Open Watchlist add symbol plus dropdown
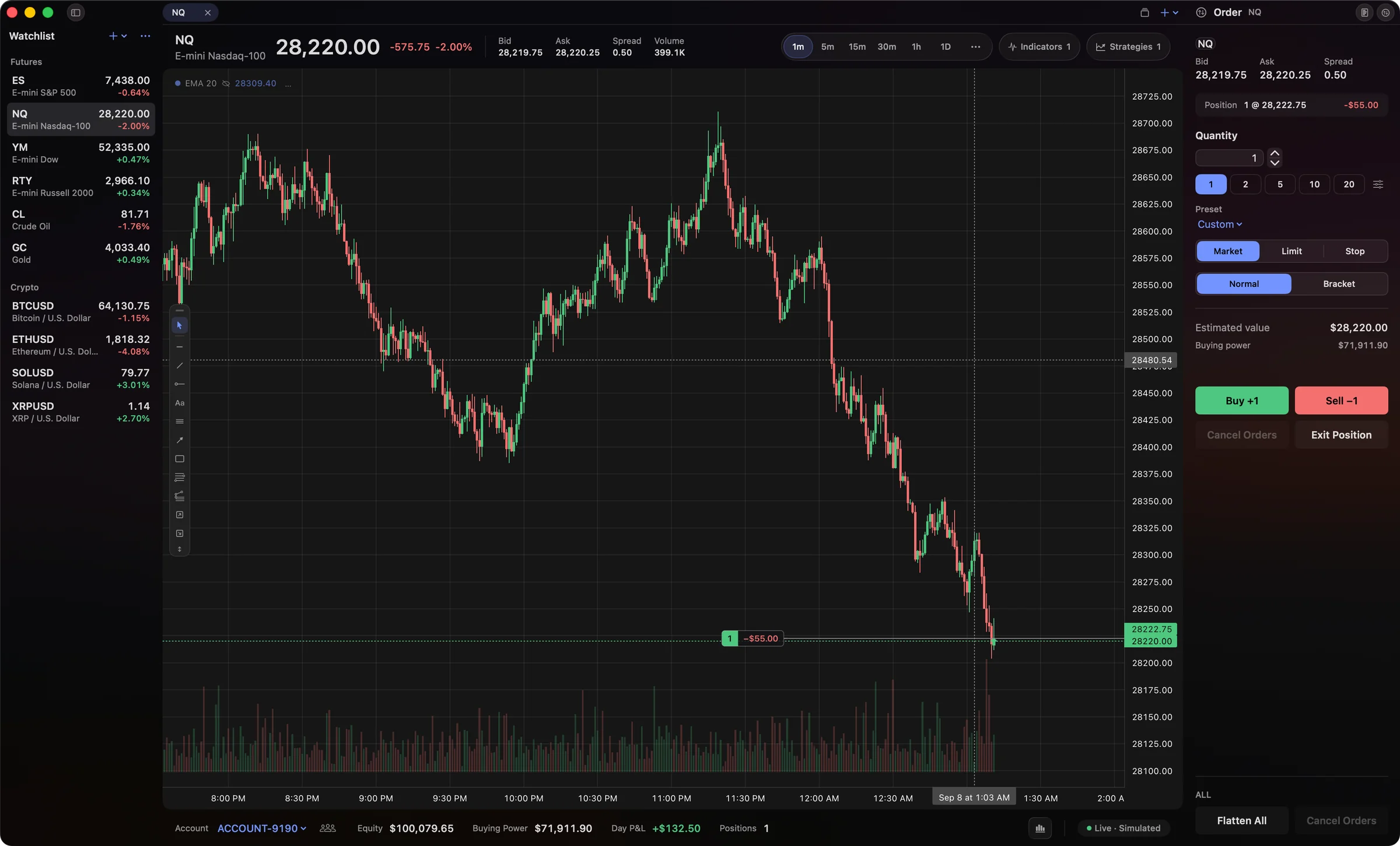 click(117, 36)
